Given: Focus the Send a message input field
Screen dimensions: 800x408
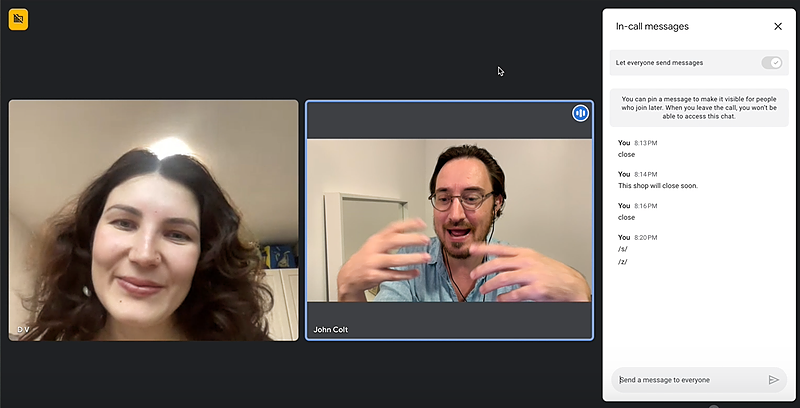Looking at the screenshot, I should (x=690, y=380).
